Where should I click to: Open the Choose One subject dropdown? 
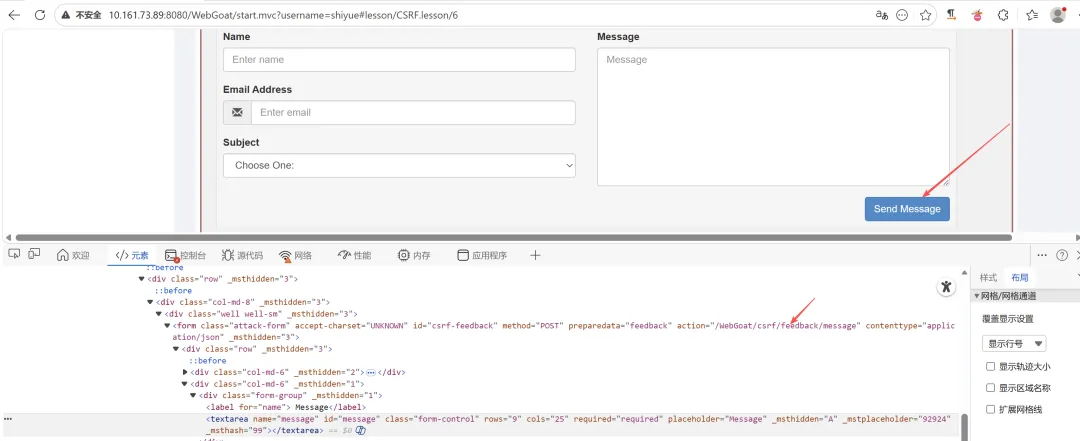click(399, 165)
